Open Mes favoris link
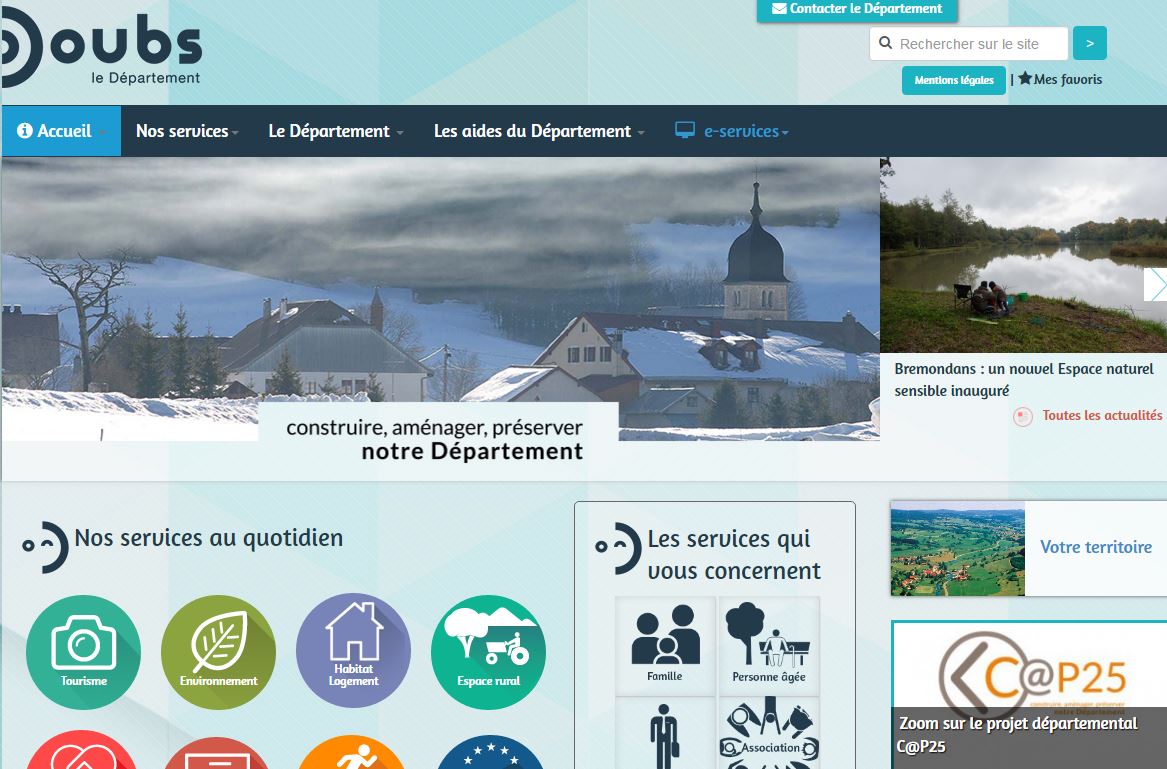The height and width of the screenshot is (769, 1167). point(1067,79)
